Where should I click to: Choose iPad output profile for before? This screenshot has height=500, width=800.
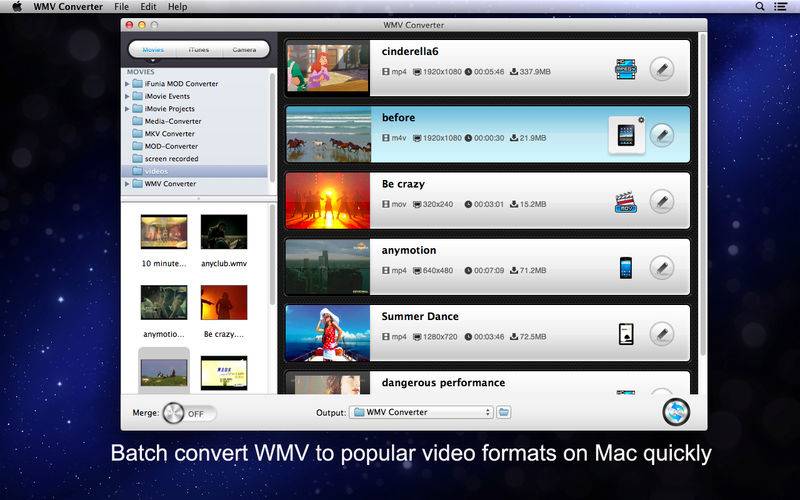(x=626, y=136)
